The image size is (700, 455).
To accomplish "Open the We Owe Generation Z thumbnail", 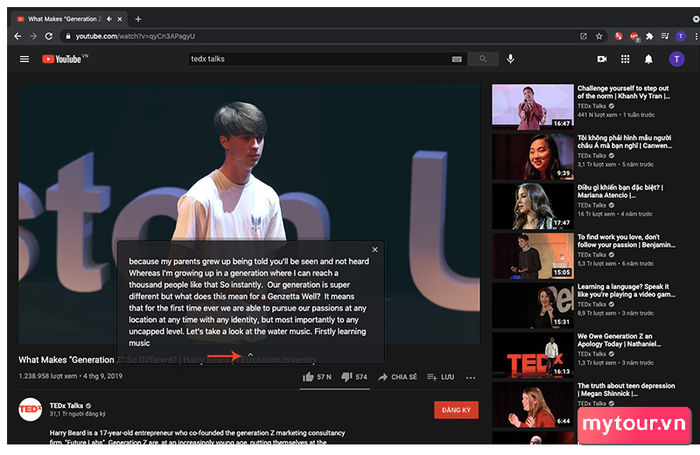I will coord(533,355).
